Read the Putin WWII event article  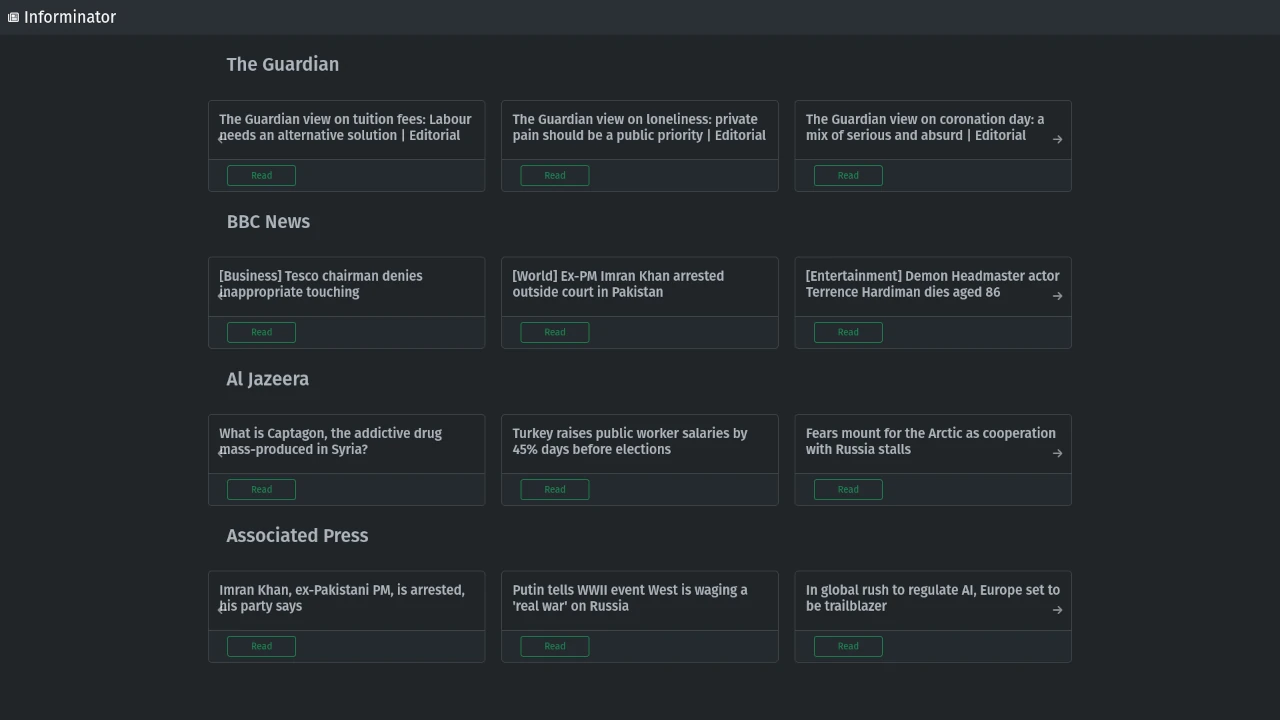(555, 646)
